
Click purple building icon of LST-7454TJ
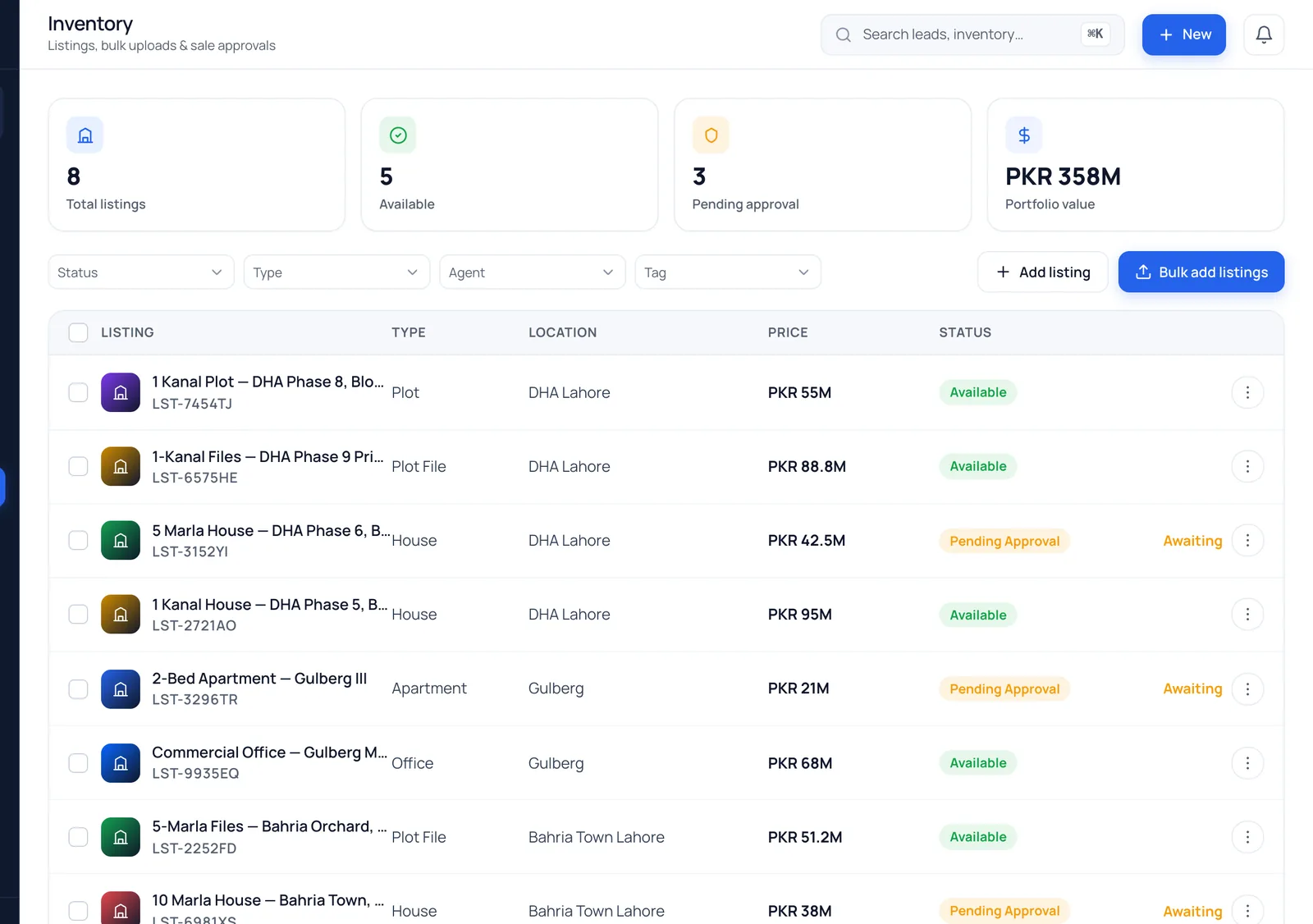[121, 392]
